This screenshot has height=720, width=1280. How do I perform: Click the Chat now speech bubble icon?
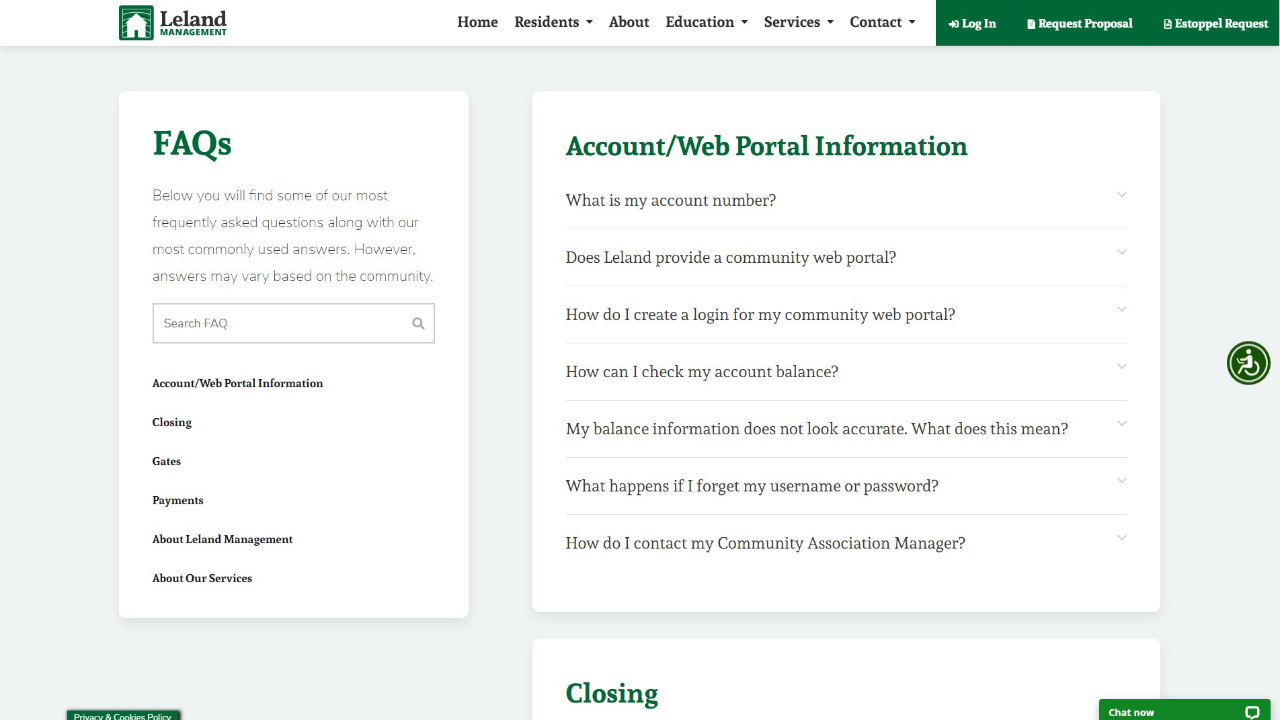[x=1251, y=712]
